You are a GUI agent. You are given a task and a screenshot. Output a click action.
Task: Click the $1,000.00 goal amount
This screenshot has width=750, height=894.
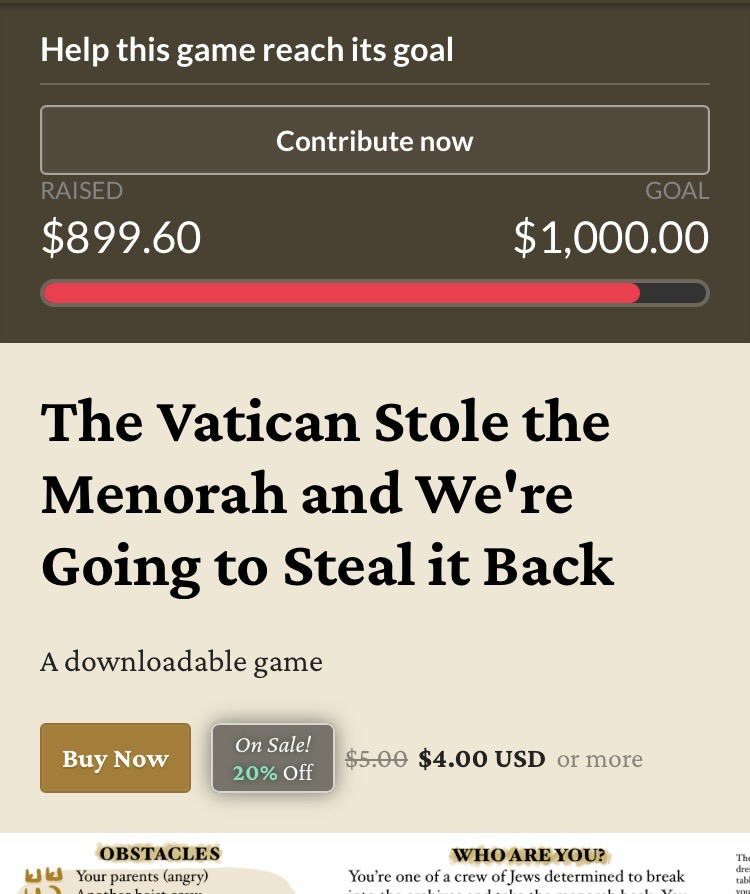611,237
